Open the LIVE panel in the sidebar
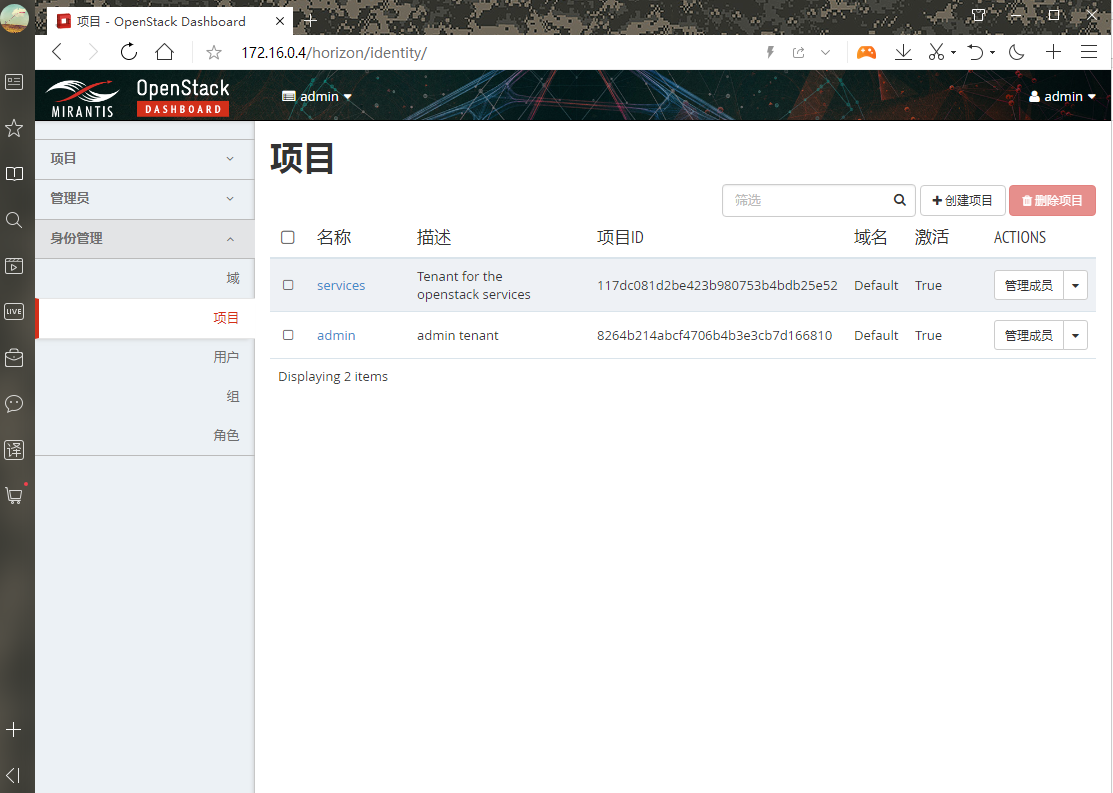The height and width of the screenshot is (793, 1113). pos(14,311)
